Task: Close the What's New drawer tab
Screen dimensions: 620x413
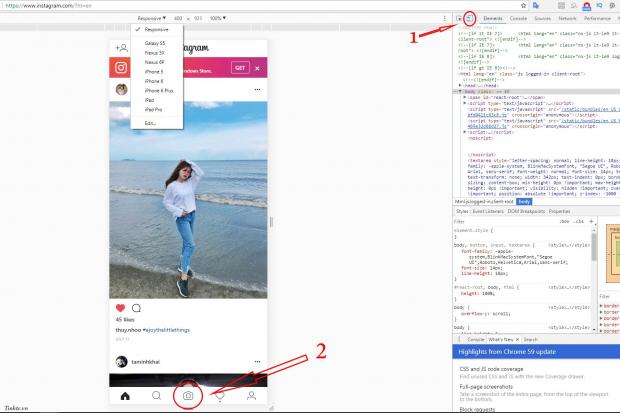Action: tap(517, 339)
